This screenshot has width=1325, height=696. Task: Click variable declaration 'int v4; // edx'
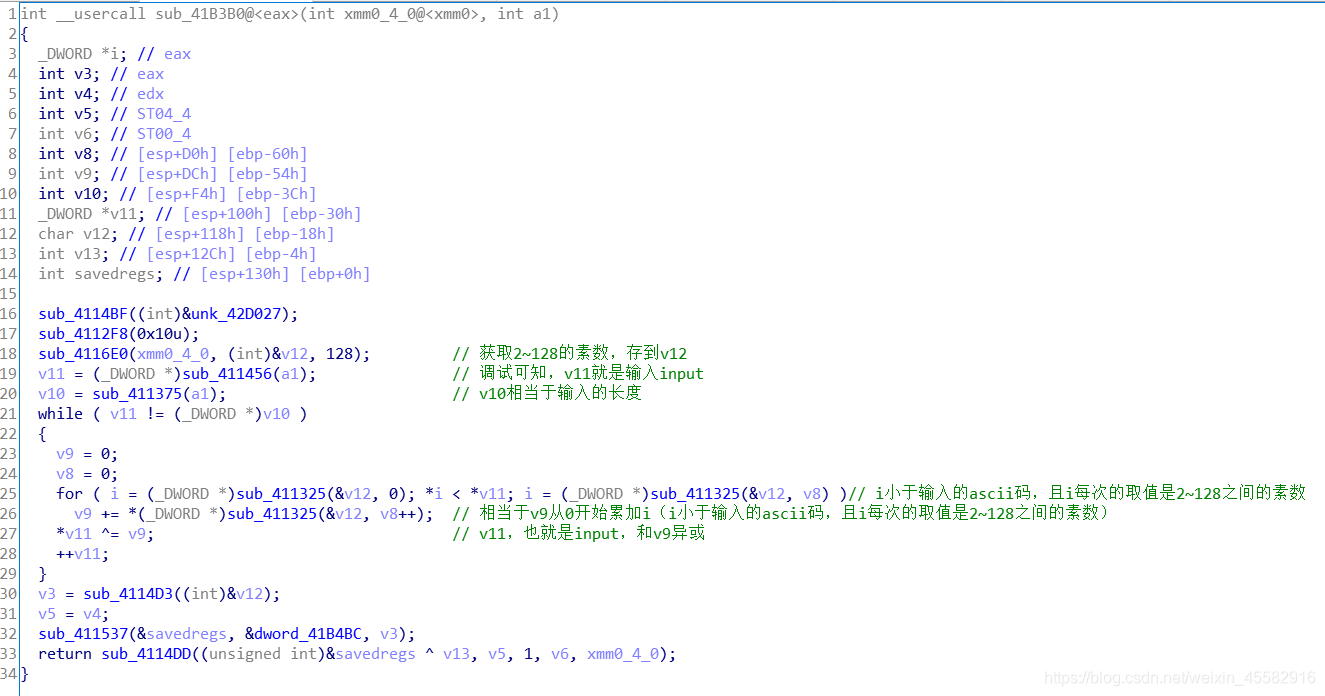click(x=101, y=93)
